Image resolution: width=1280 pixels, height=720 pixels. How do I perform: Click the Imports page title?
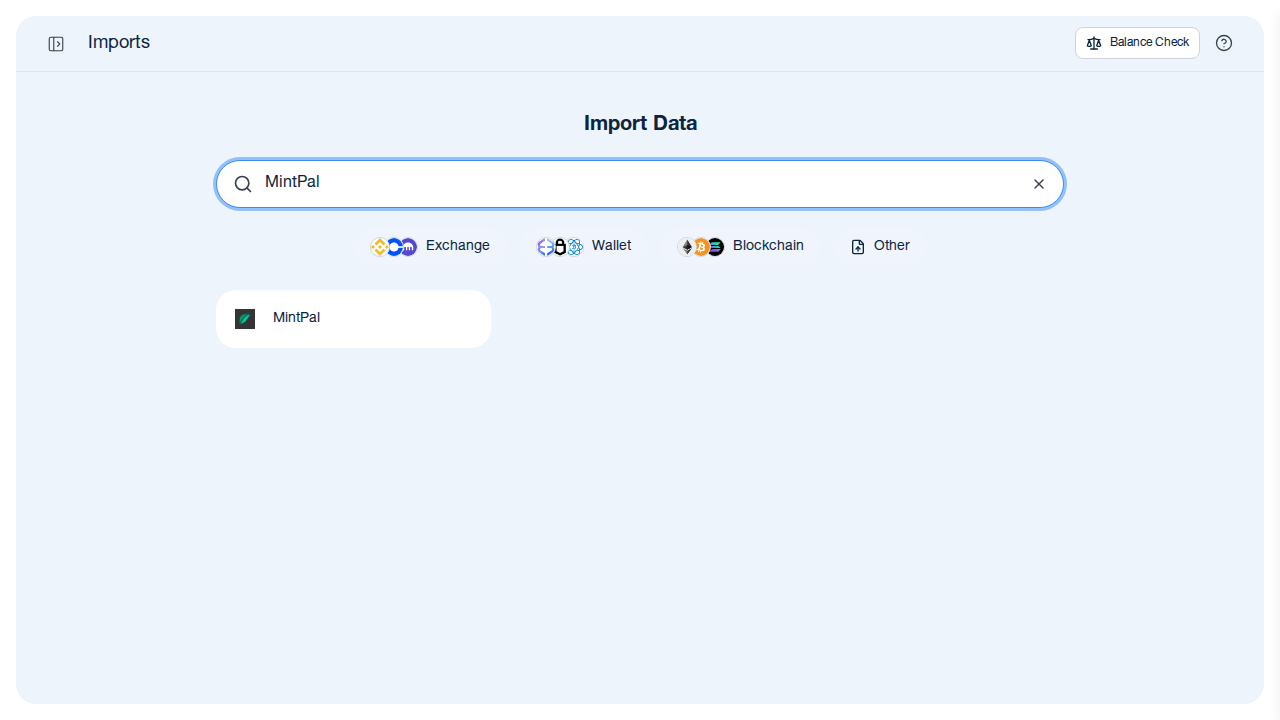point(119,42)
